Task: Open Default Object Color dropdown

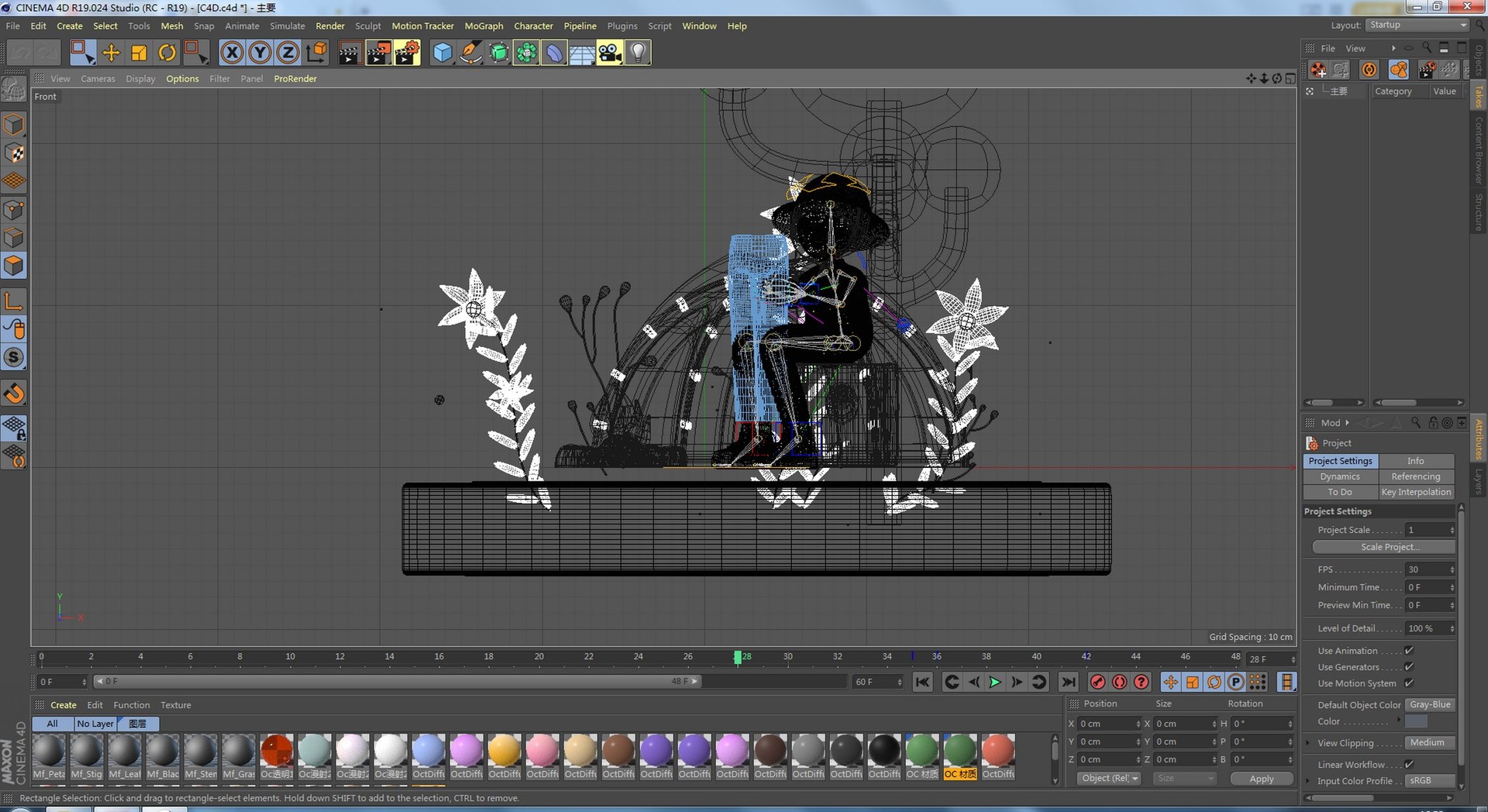Action: 1431,705
